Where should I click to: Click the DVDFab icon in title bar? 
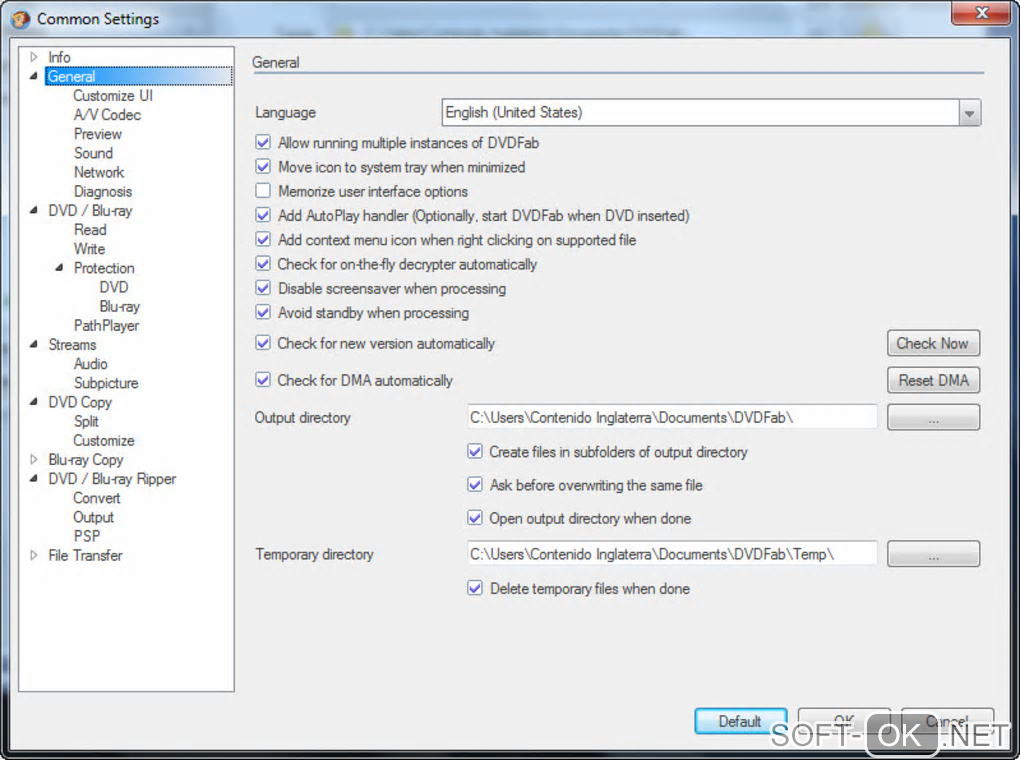pos(20,20)
